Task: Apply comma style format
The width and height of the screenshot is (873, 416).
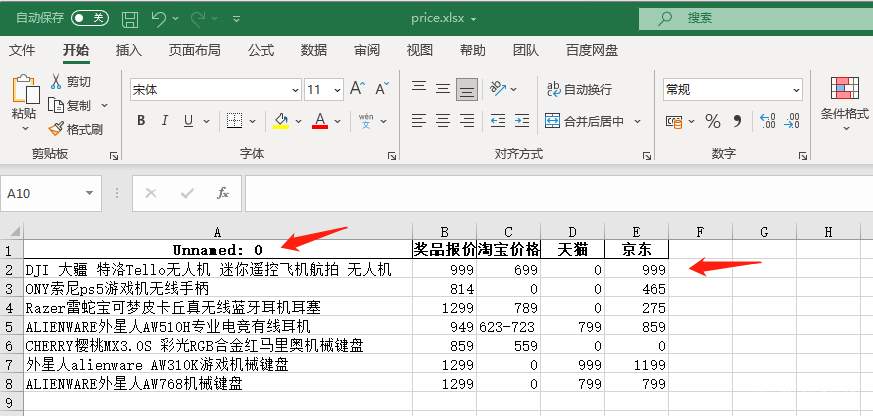Action: click(x=738, y=121)
